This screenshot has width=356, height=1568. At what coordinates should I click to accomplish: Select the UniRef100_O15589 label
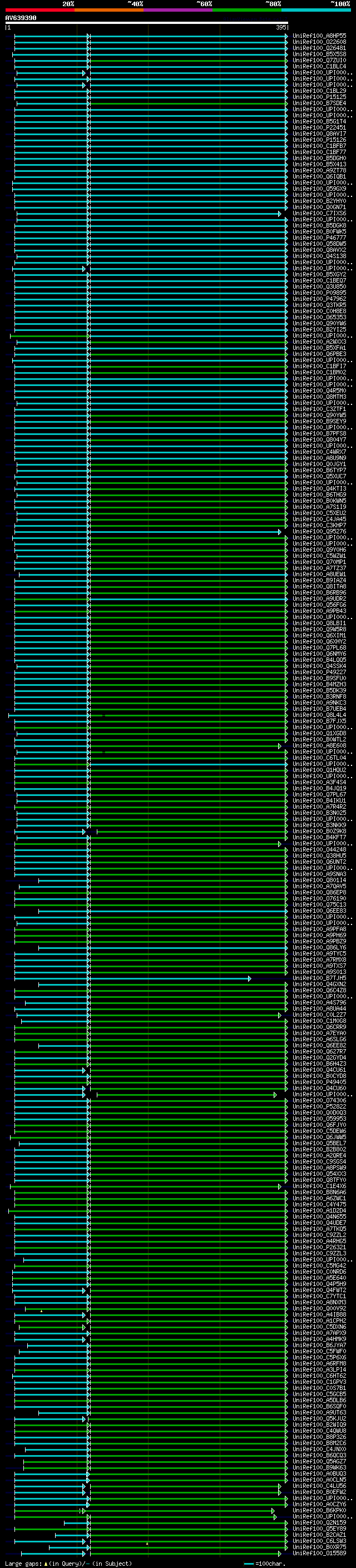point(319,1553)
